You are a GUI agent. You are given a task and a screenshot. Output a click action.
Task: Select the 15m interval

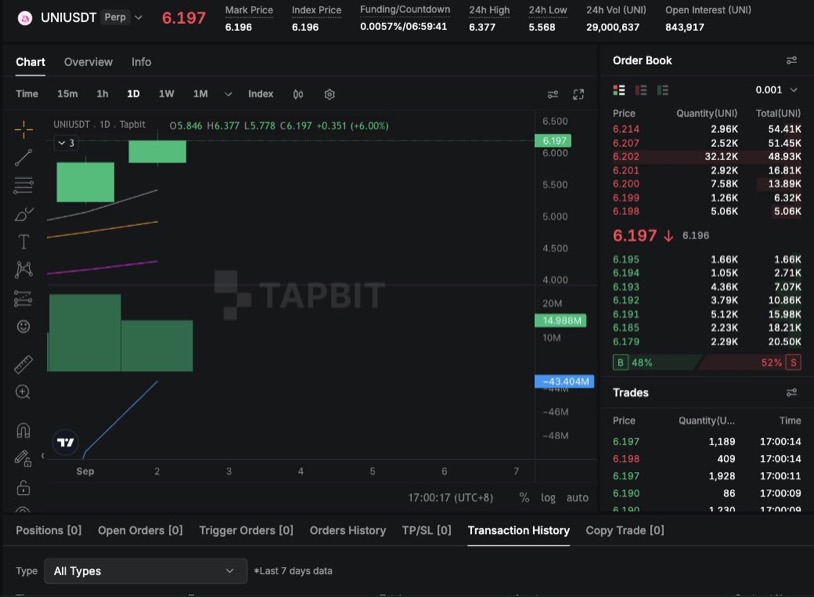tap(67, 94)
